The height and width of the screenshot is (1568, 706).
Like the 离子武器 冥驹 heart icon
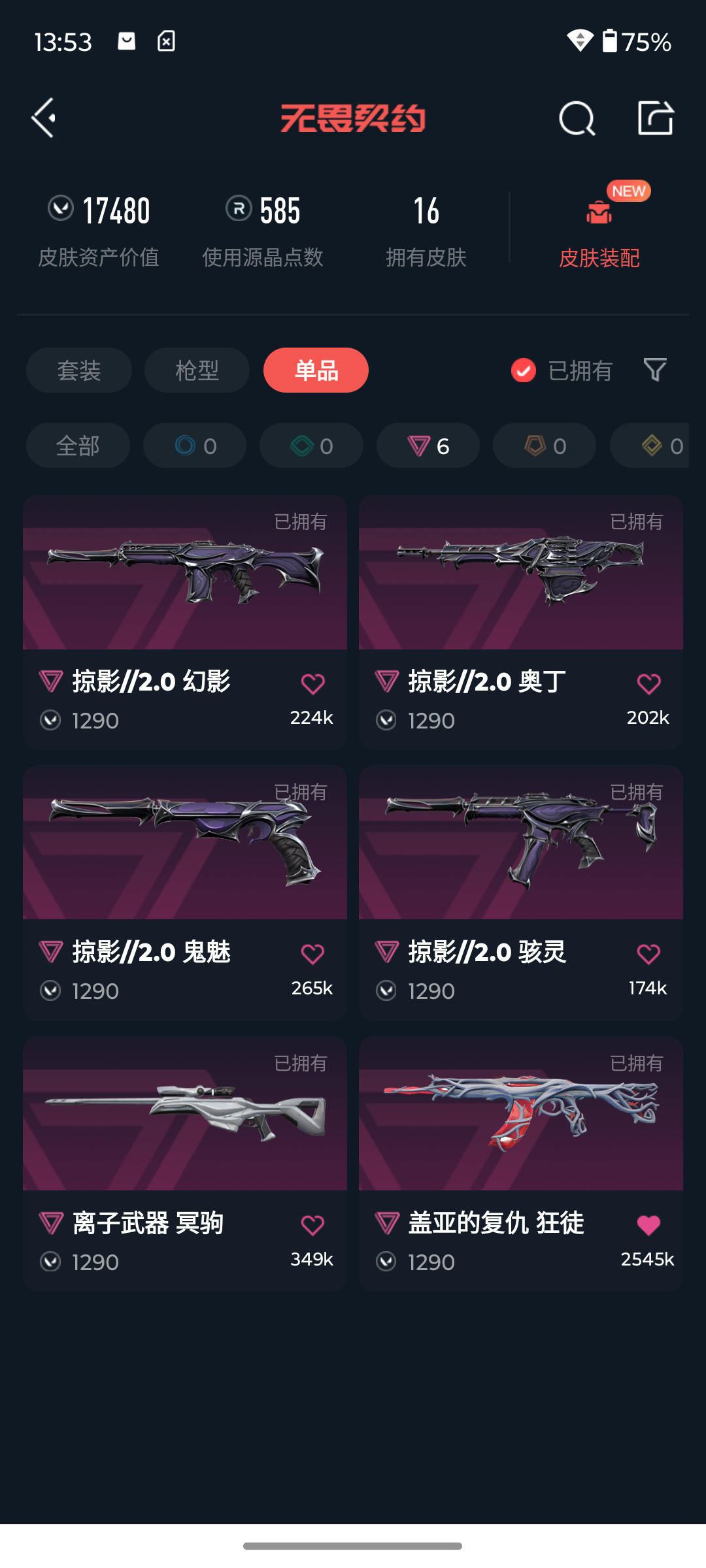312,1225
